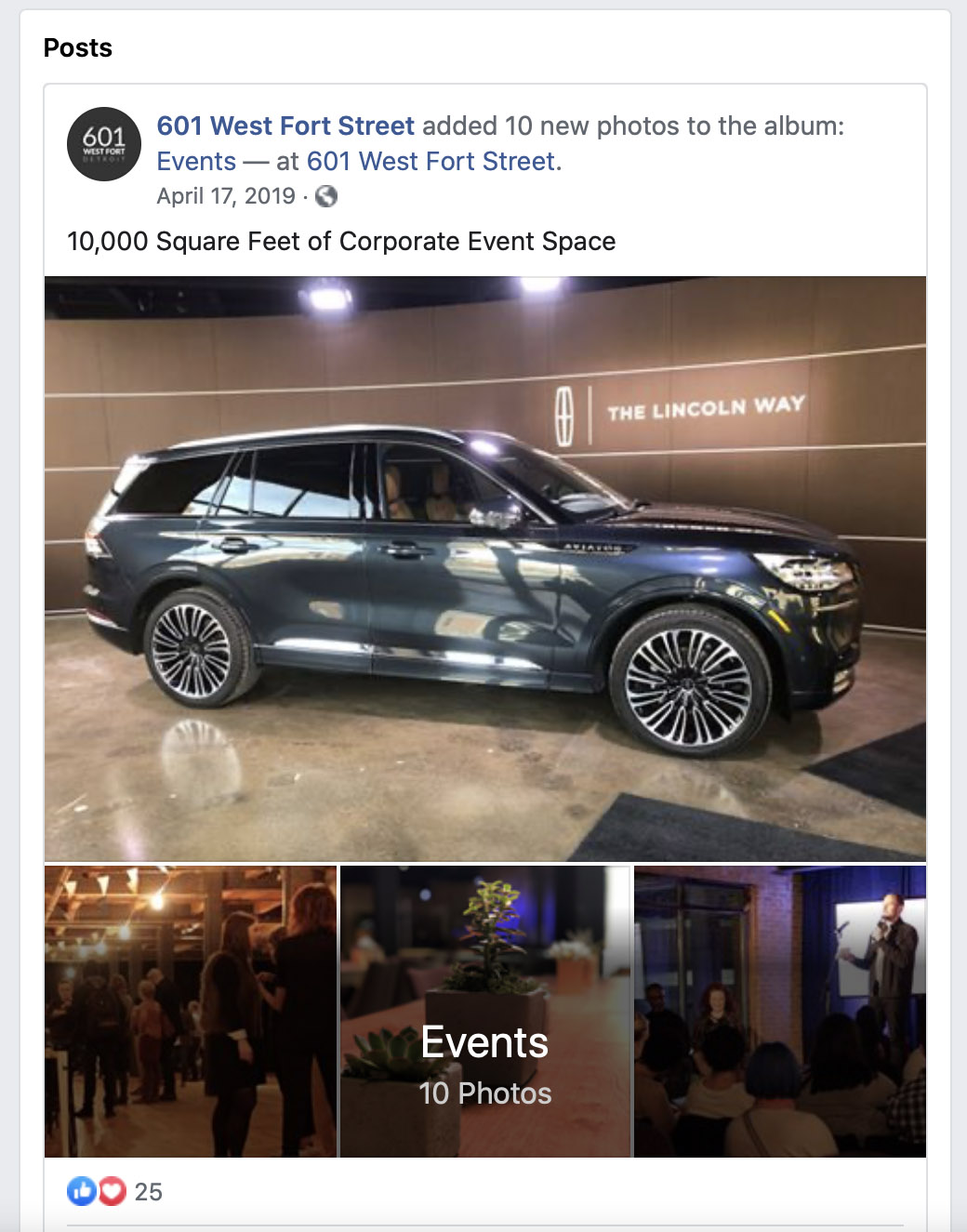
Task: Open the Events 10 Photos album overlay
Action: pyautogui.click(x=485, y=1012)
